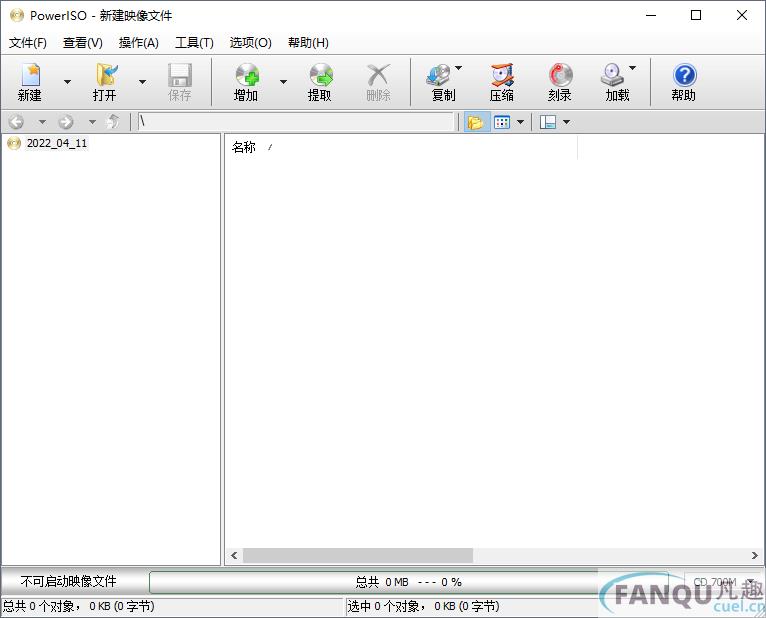
Task: Click the 选中 0 个对象 status text
Action: click(x=424, y=606)
